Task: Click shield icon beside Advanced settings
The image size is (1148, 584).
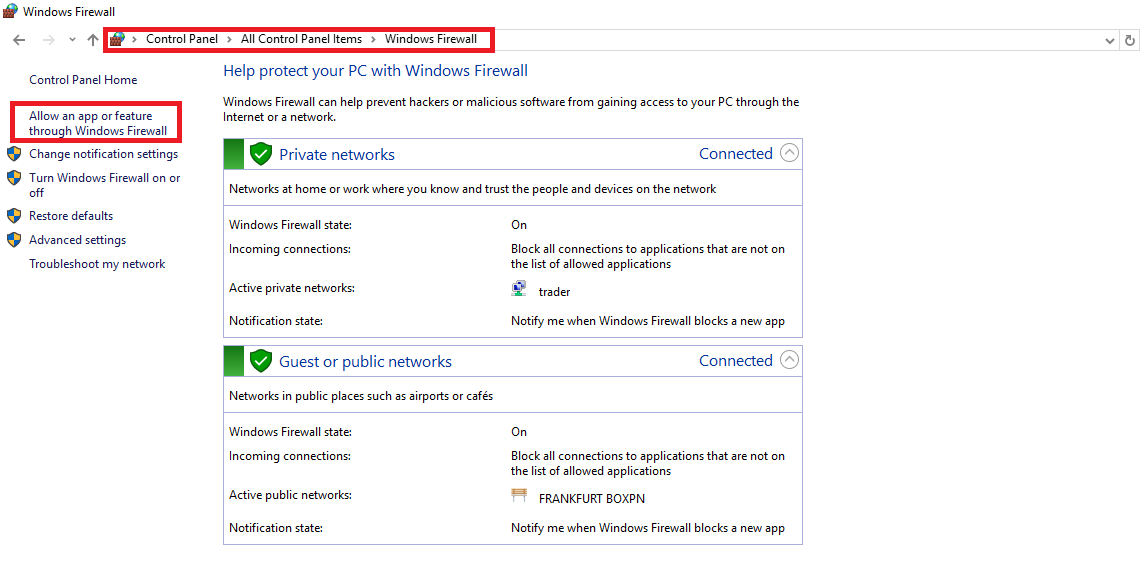Action: click(14, 240)
